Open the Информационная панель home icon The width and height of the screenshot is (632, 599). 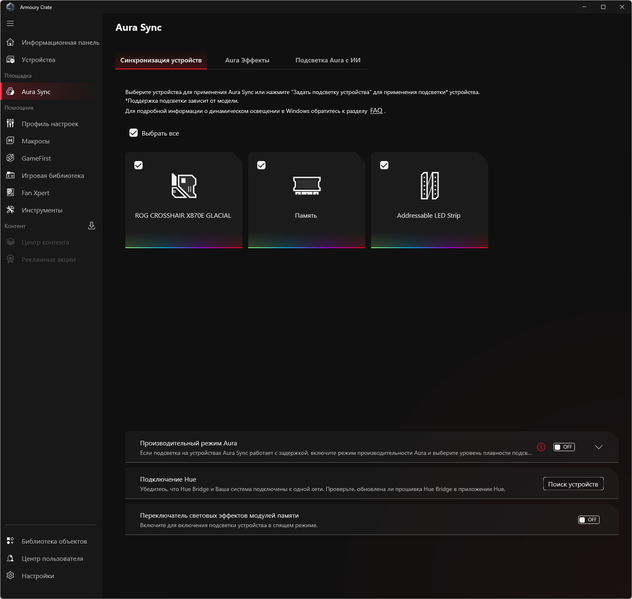tap(10, 42)
